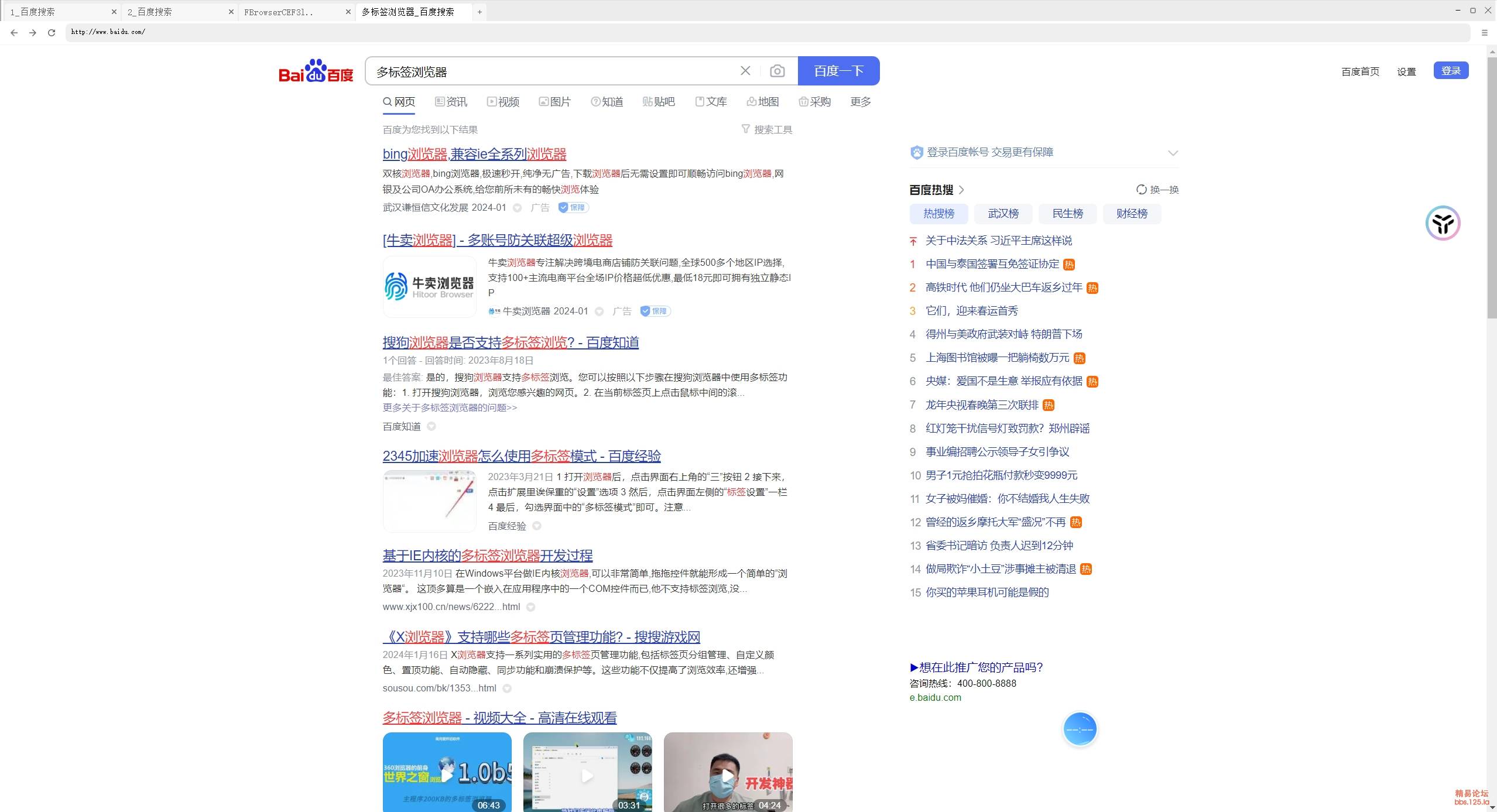Click the blue floating circle button
This screenshot has height=812, width=1497.
pos(1080,729)
